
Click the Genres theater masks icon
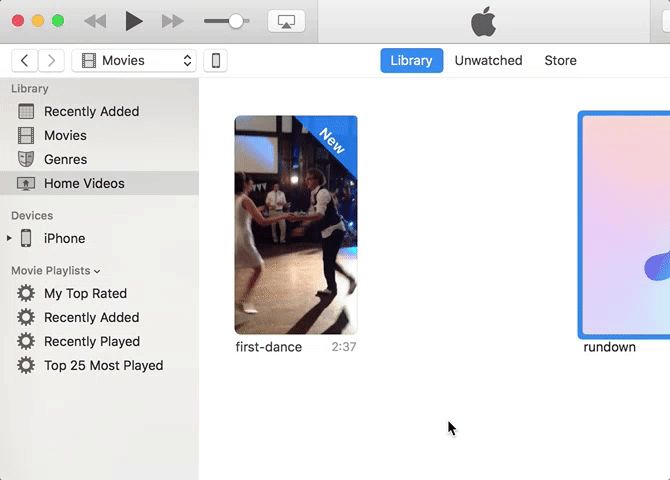(x=26, y=159)
